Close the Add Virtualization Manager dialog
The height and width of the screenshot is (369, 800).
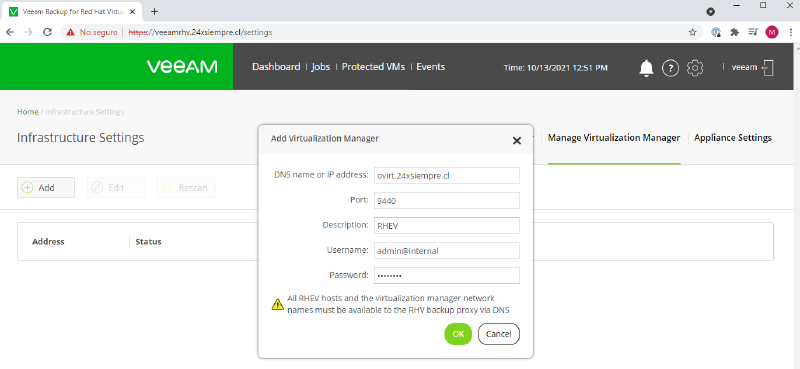pyautogui.click(x=516, y=140)
